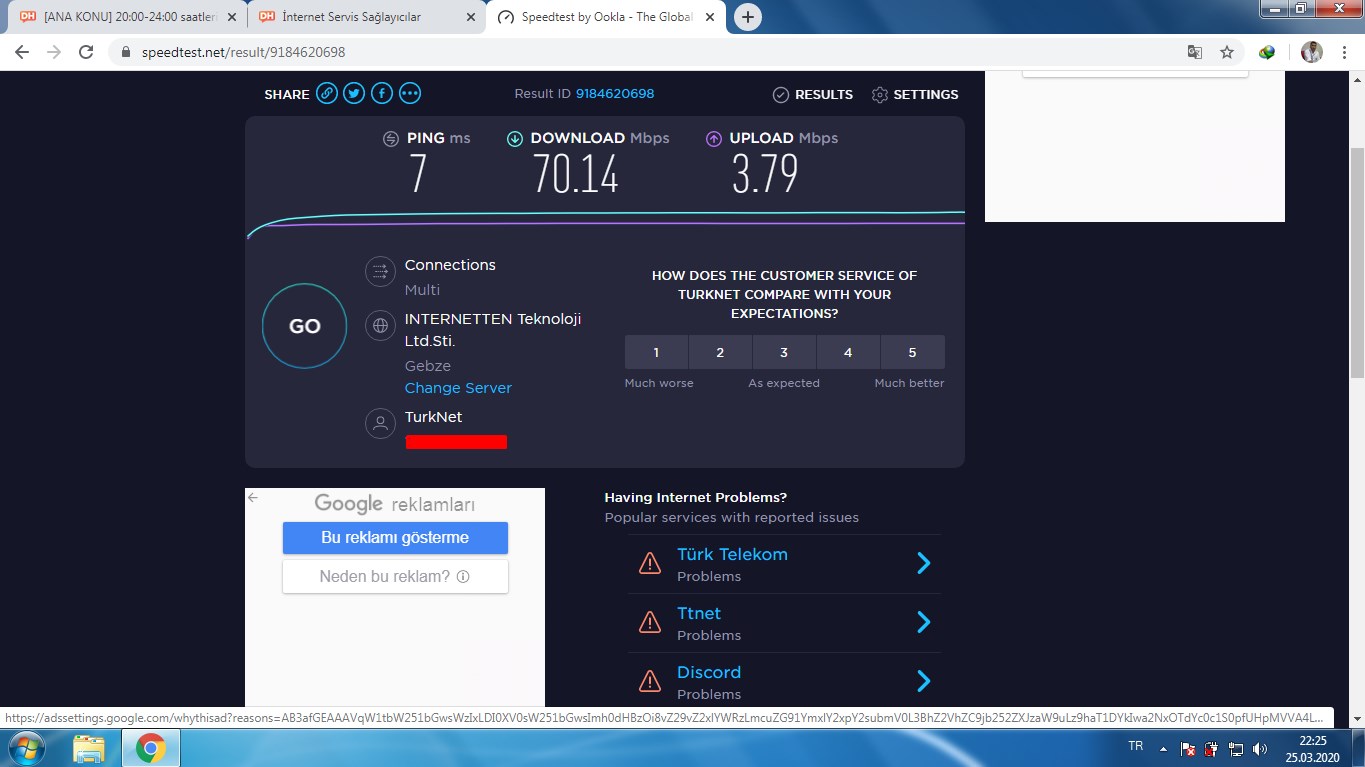Image resolution: width=1365 pixels, height=767 pixels.
Task: Click the Discord warning triangle icon
Action: tap(650, 682)
